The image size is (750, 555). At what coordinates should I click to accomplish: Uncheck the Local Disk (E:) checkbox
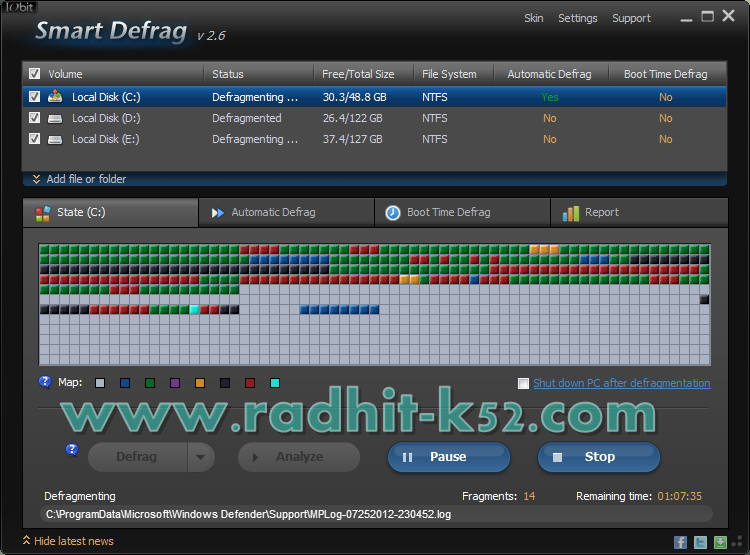[x=34, y=139]
